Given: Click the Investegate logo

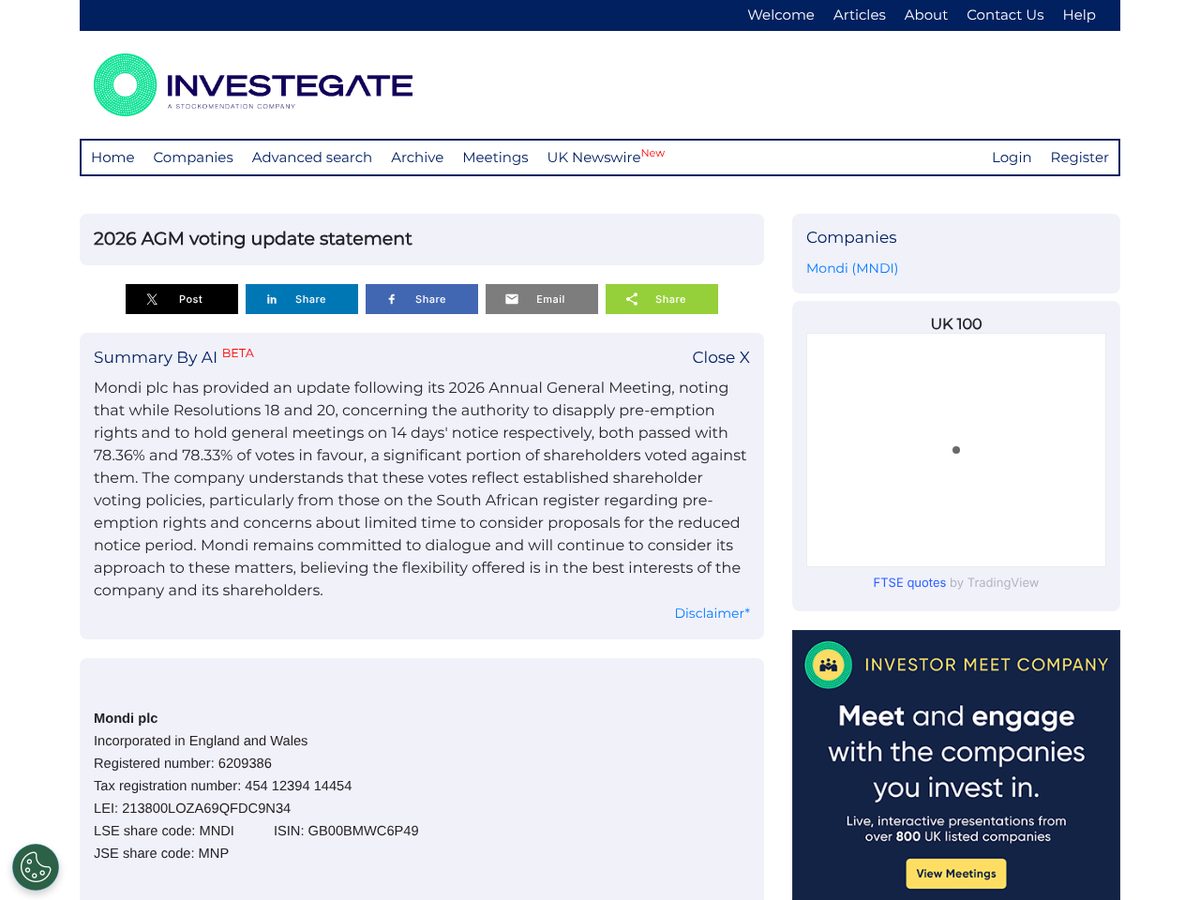Looking at the screenshot, I should pyautogui.click(x=253, y=85).
